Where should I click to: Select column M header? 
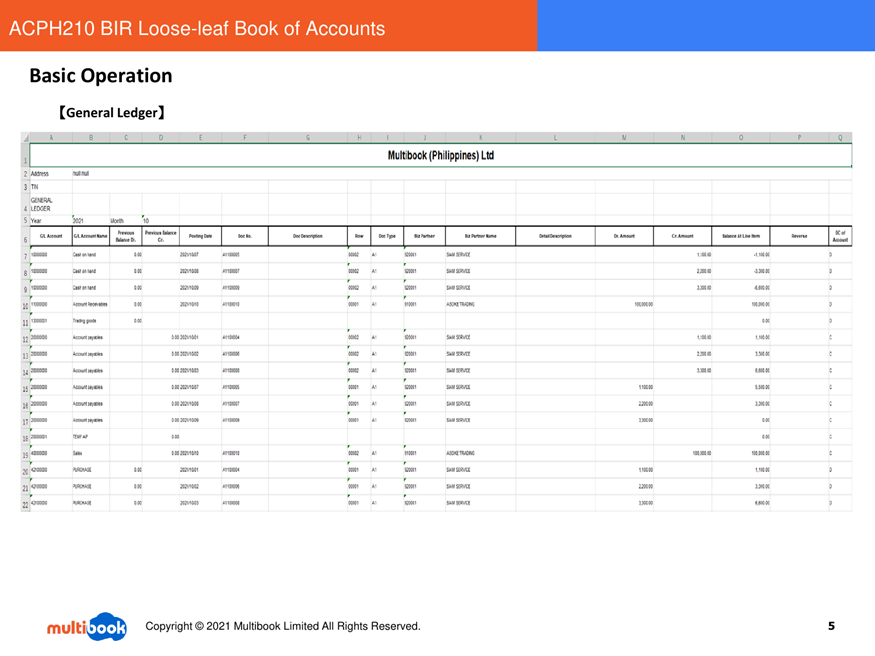pyautogui.click(x=624, y=138)
